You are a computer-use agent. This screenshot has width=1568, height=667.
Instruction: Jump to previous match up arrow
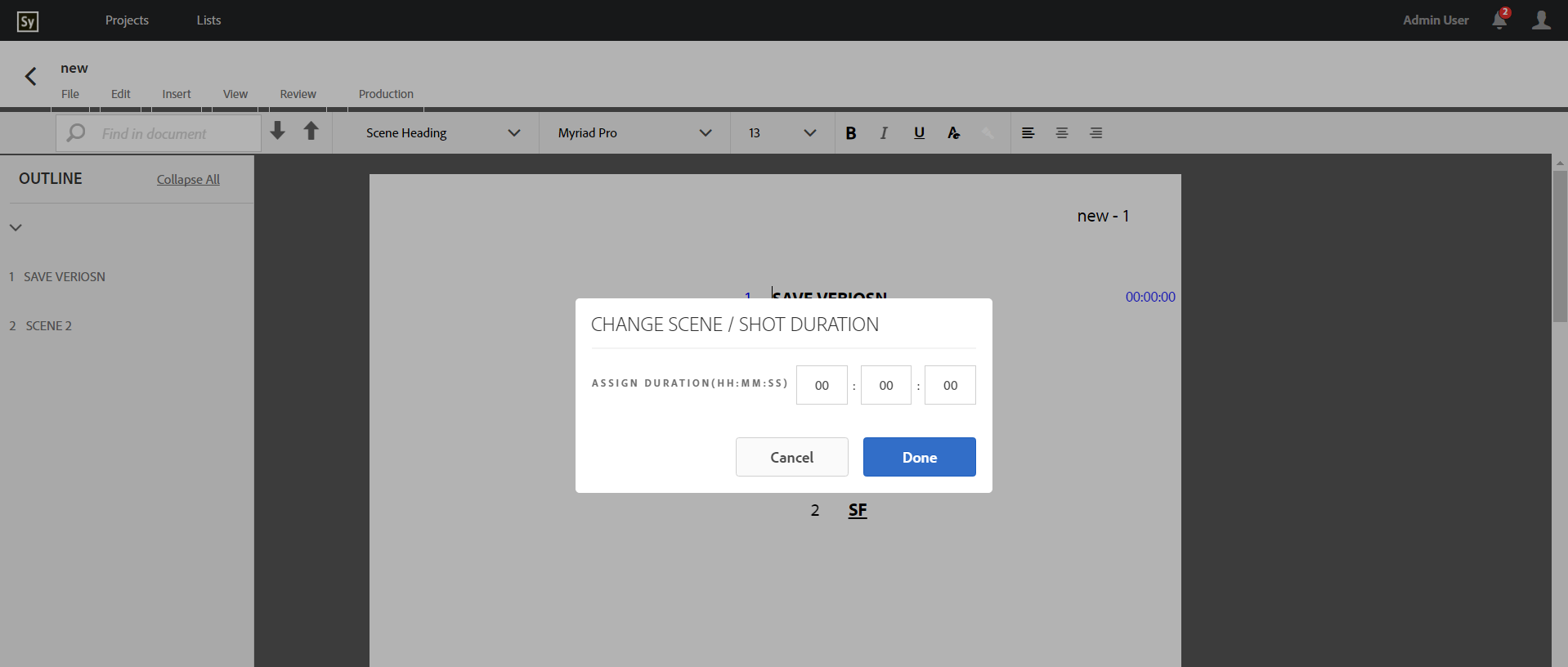[x=311, y=131]
